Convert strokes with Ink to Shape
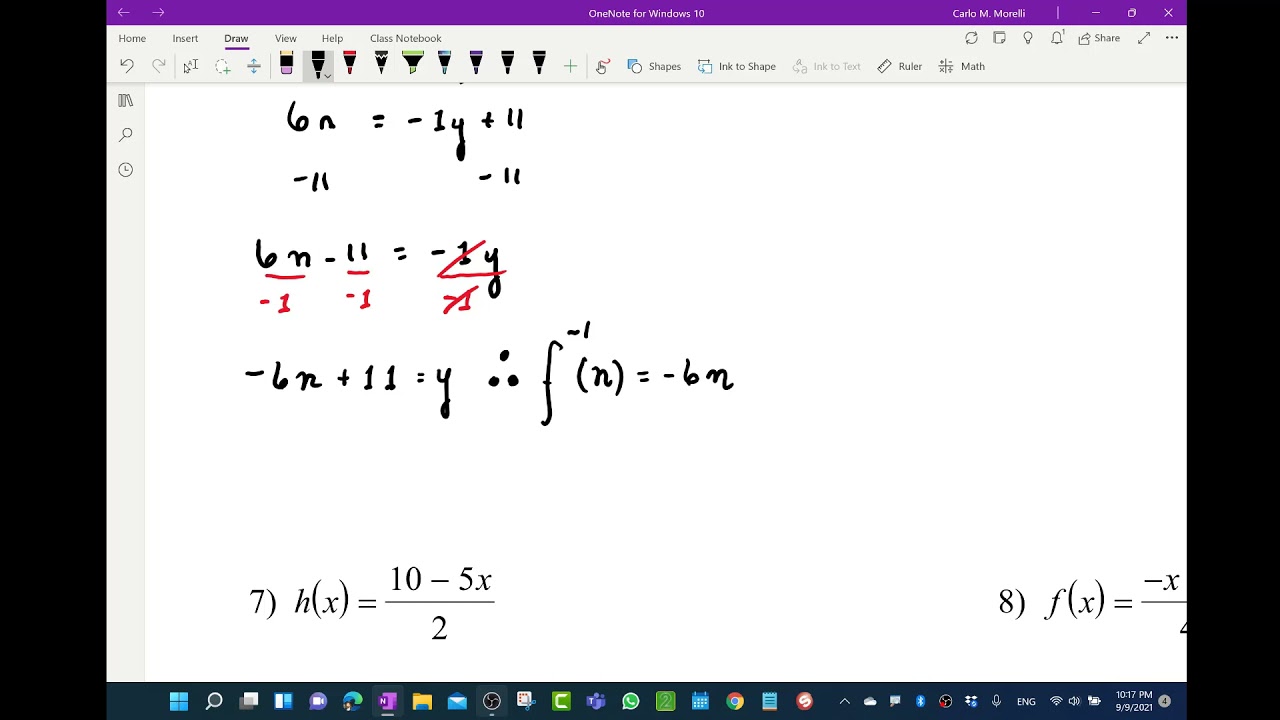This screenshot has height=720, width=1280. [737, 66]
